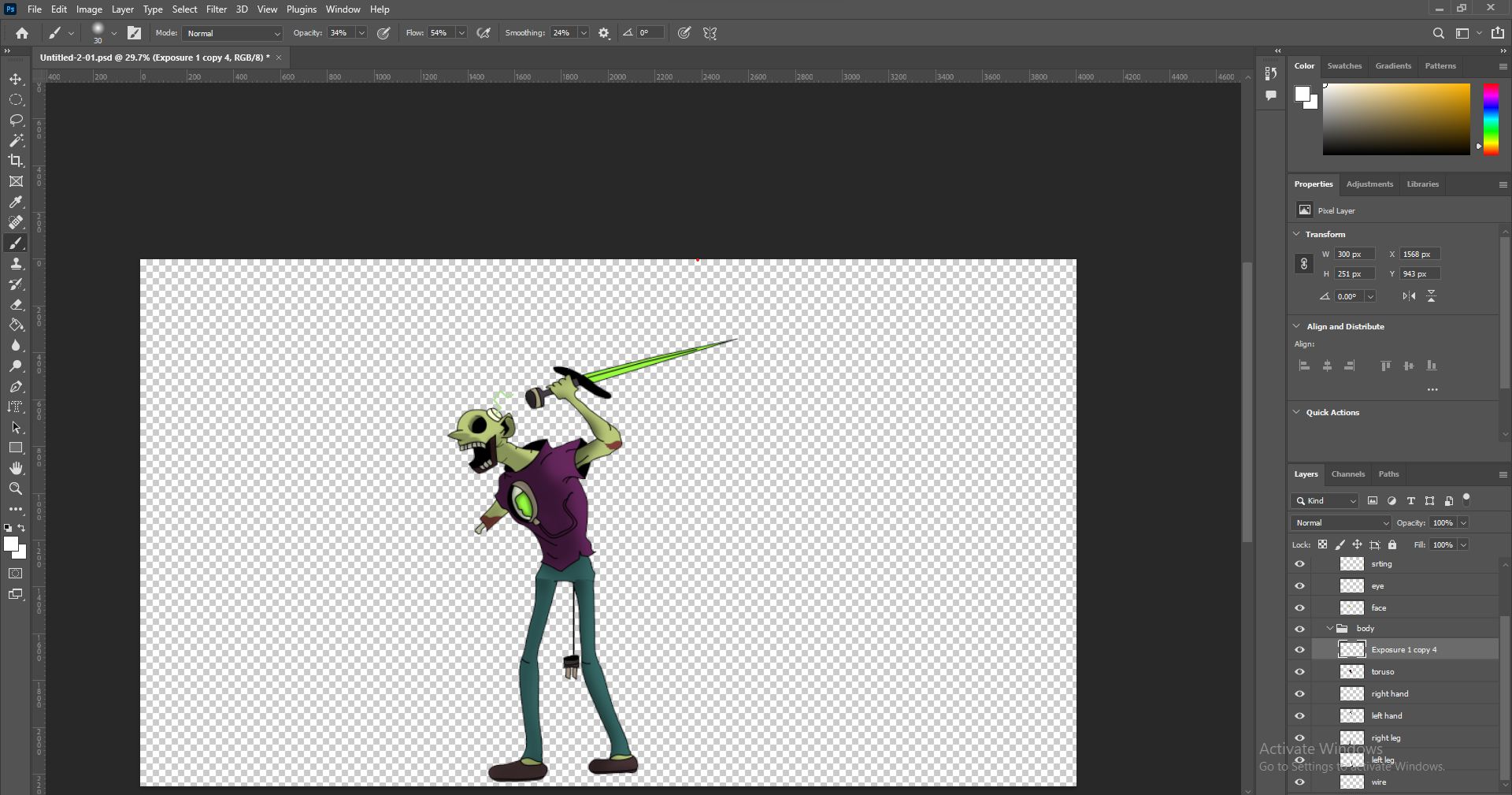Viewport: 1512px width, 795px height.
Task: Select the Eraser tool
Action: pos(16,304)
